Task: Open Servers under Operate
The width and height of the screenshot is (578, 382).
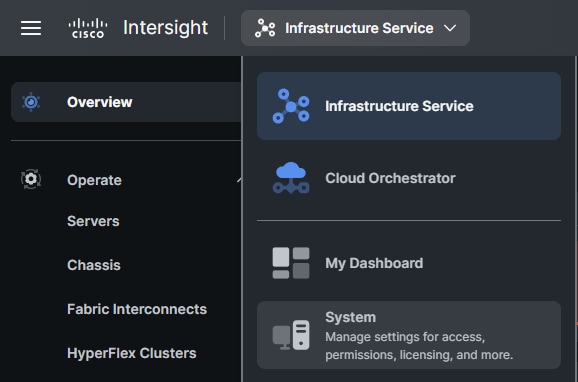Action: [x=93, y=221]
